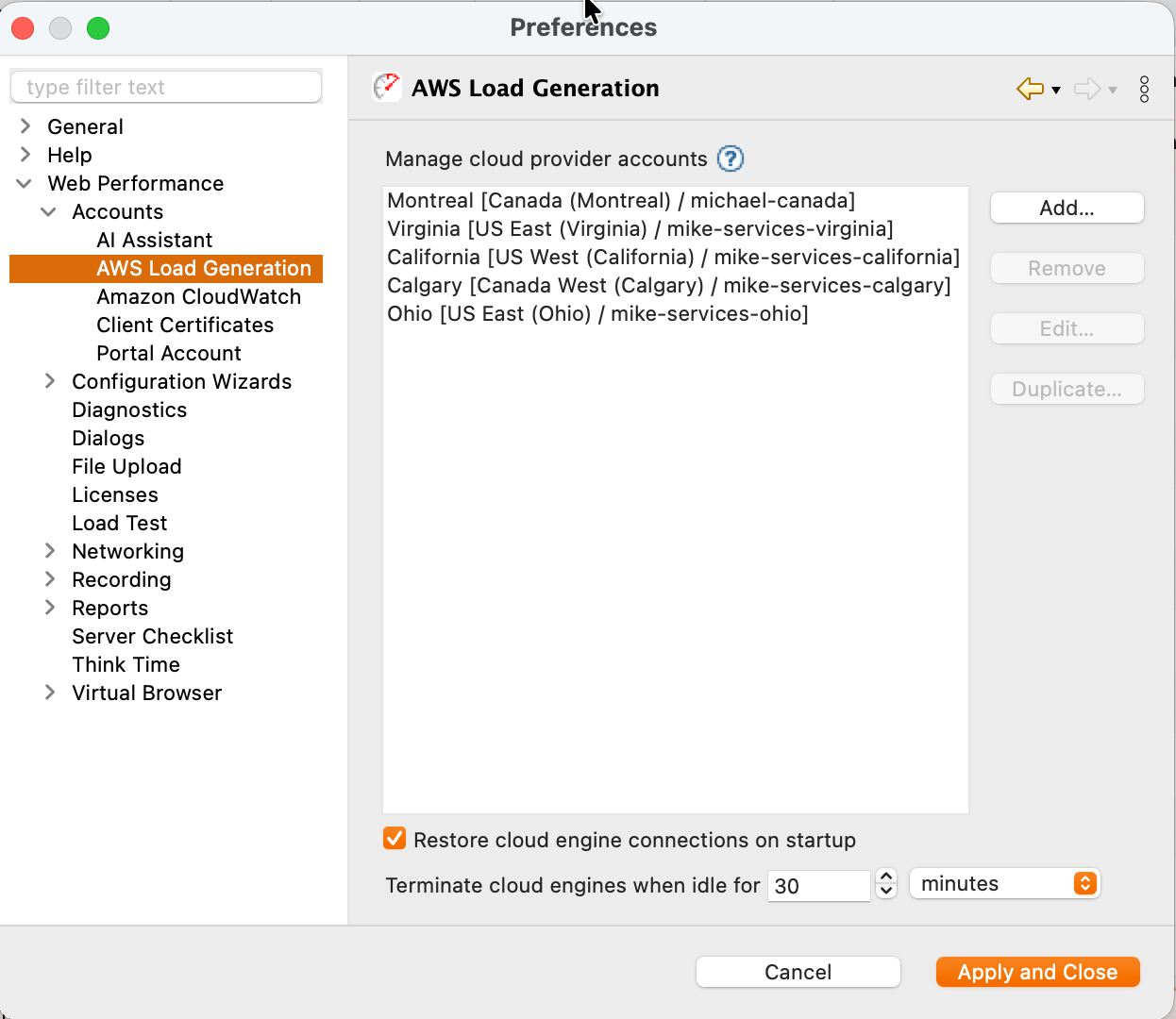
Task: Collapse the Web Performance tree node
Action: tap(25, 183)
